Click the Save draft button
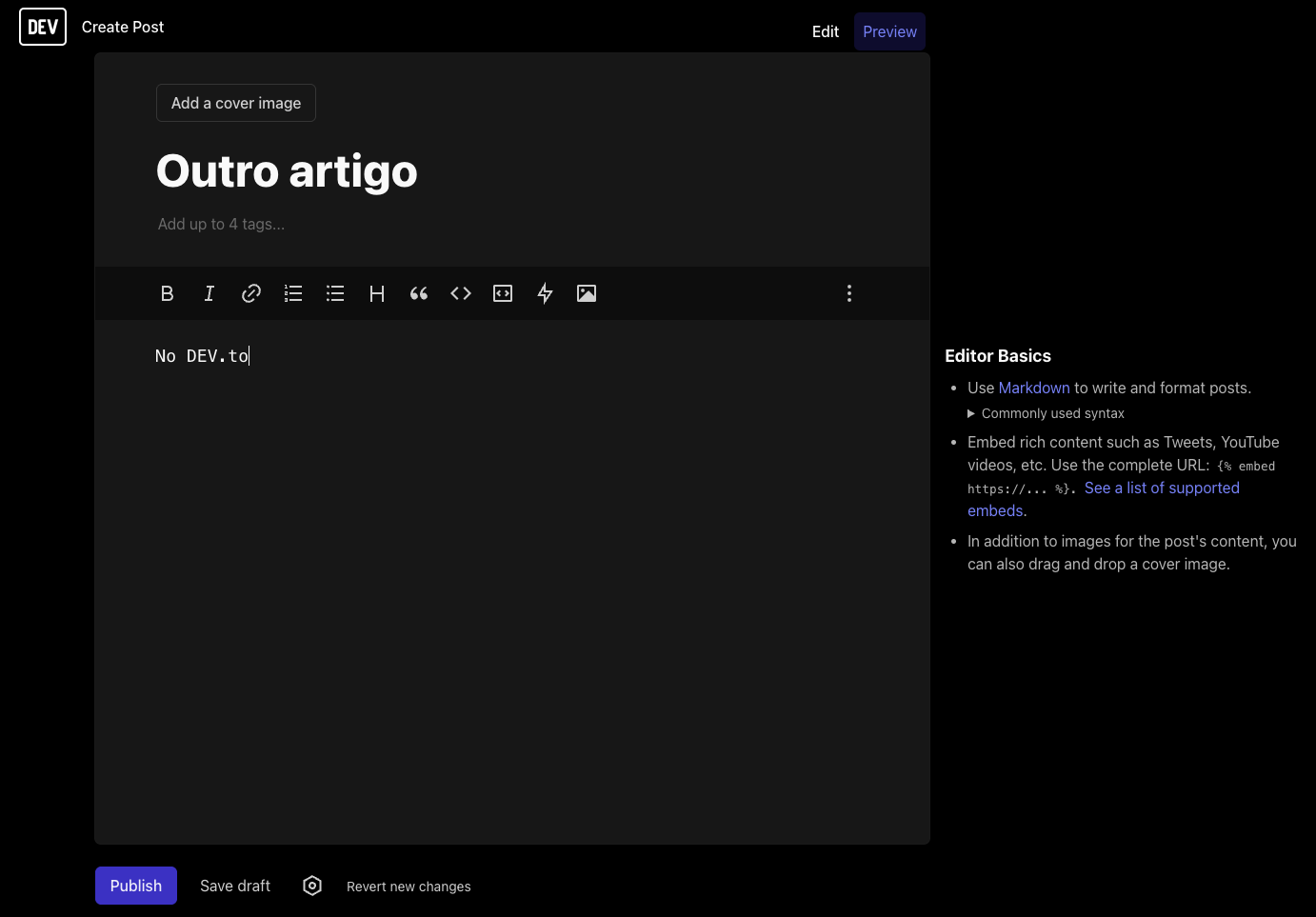The image size is (1316, 917). (x=235, y=886)
